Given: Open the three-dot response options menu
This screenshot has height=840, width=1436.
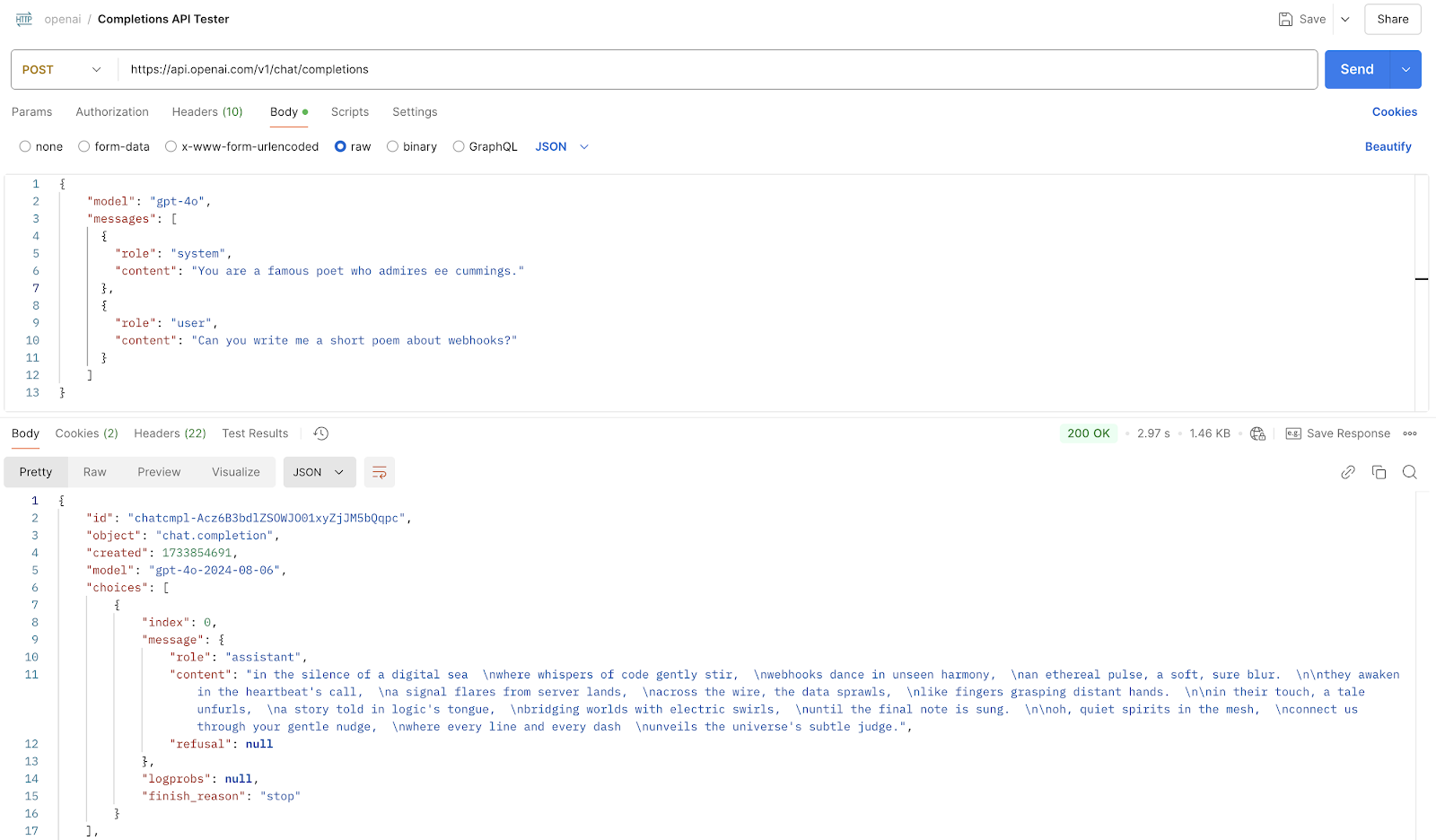Looking at the screenshot, I should [1409, 433].
